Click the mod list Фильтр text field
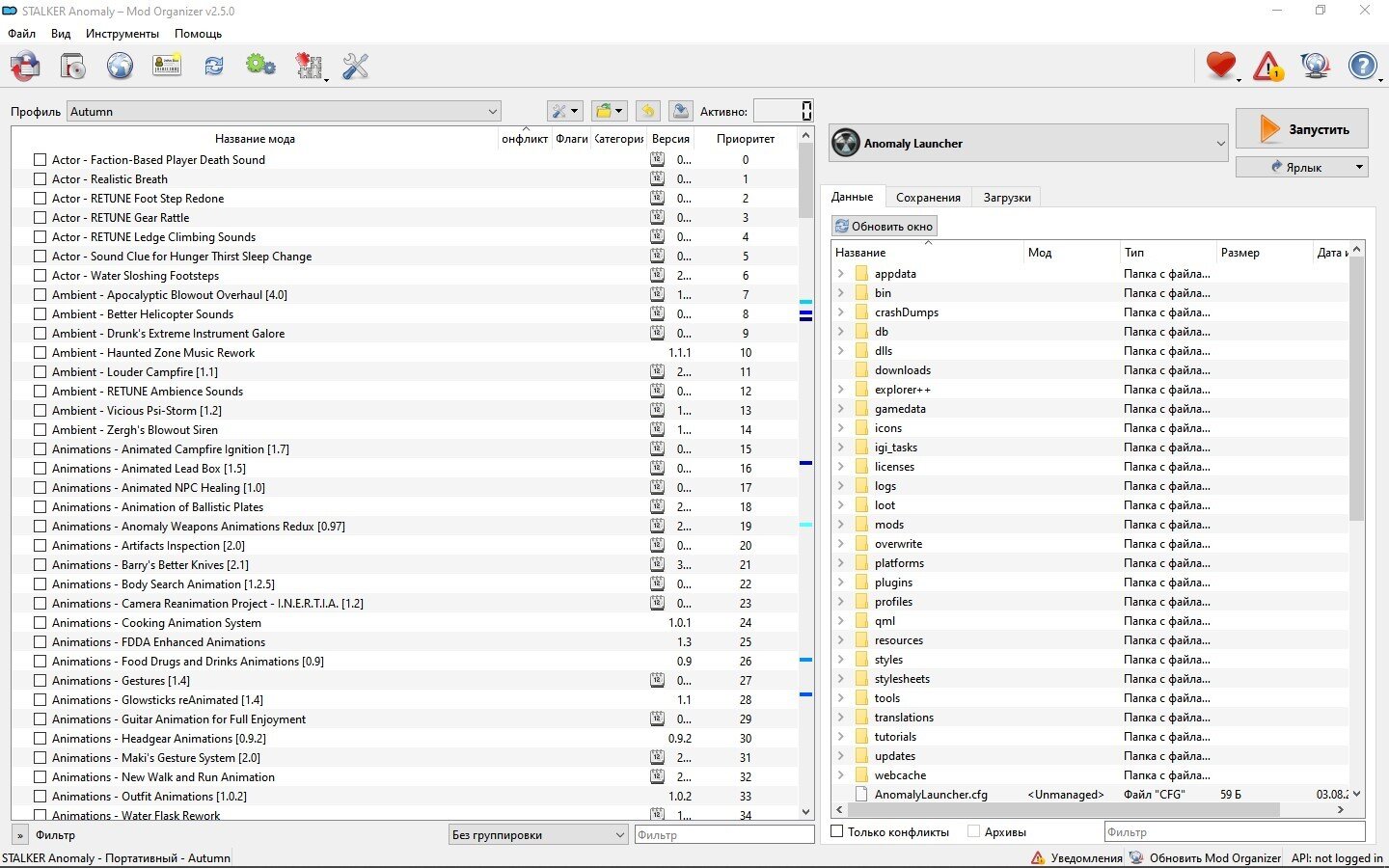 click(724, 834)
